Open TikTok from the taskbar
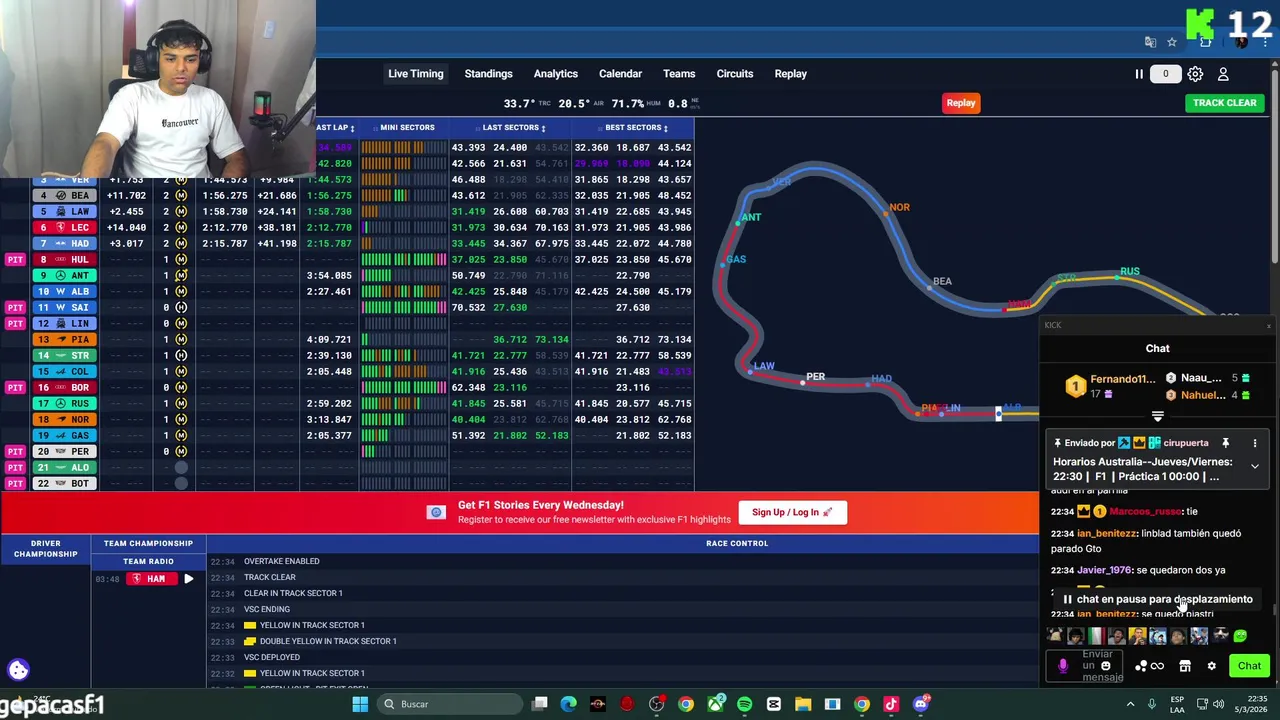Viewport: 1280px width, 720px height. (x=891, y=704)
